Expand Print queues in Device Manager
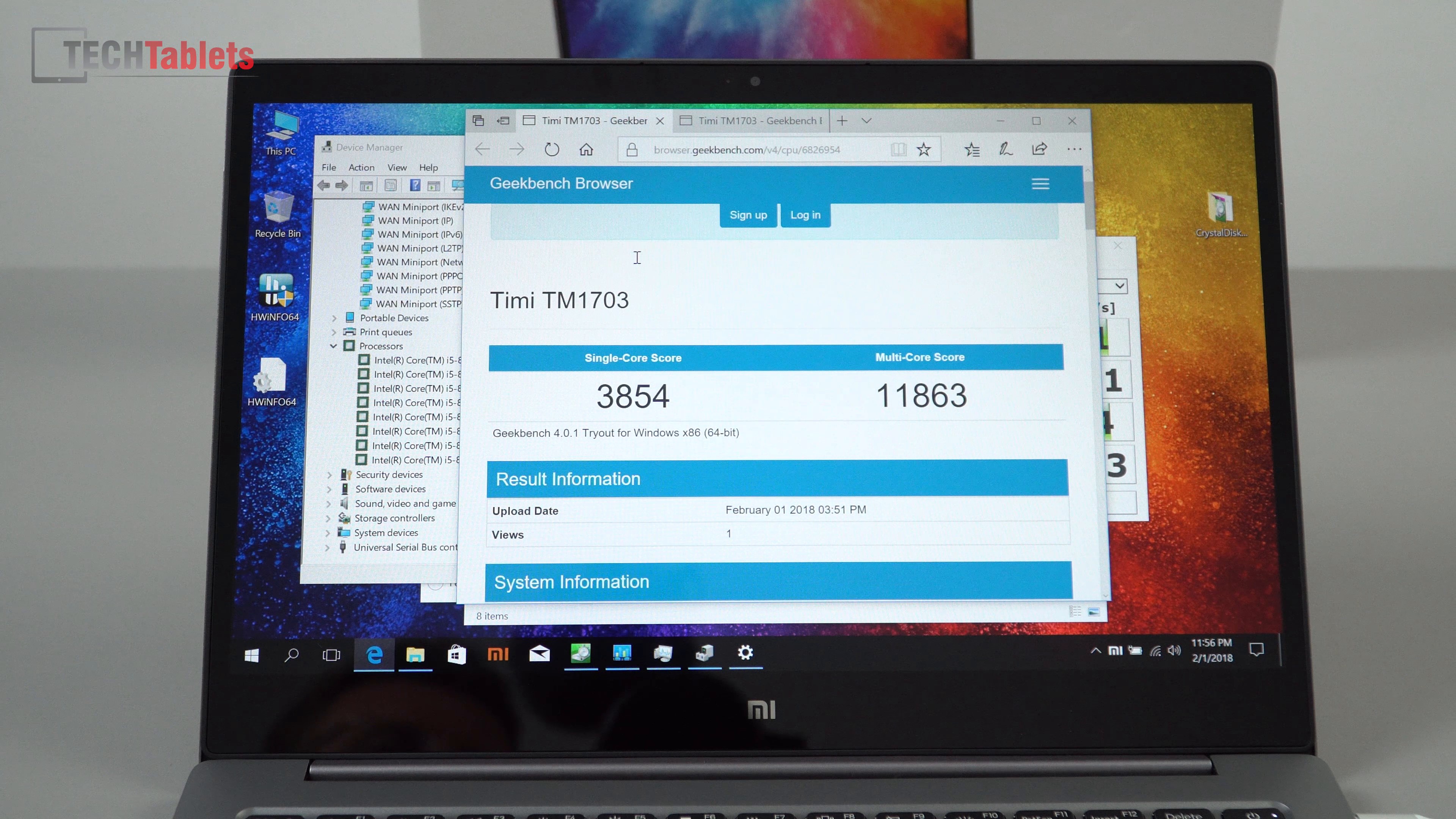Screen dimensions: 1456x819 point(334,333)
